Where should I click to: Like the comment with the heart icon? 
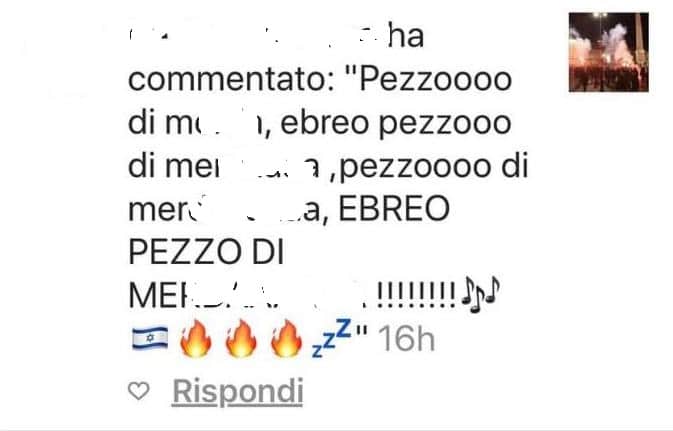tap(139, 391)
